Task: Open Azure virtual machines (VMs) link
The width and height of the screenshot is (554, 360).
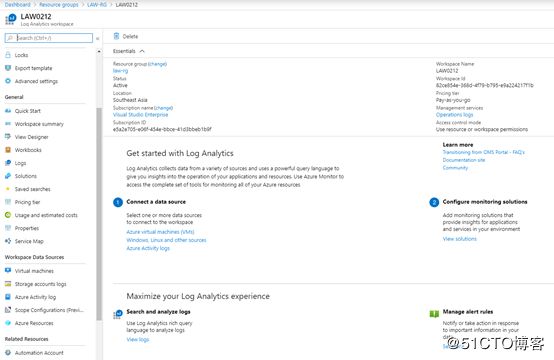Action: tap(160, 232)
